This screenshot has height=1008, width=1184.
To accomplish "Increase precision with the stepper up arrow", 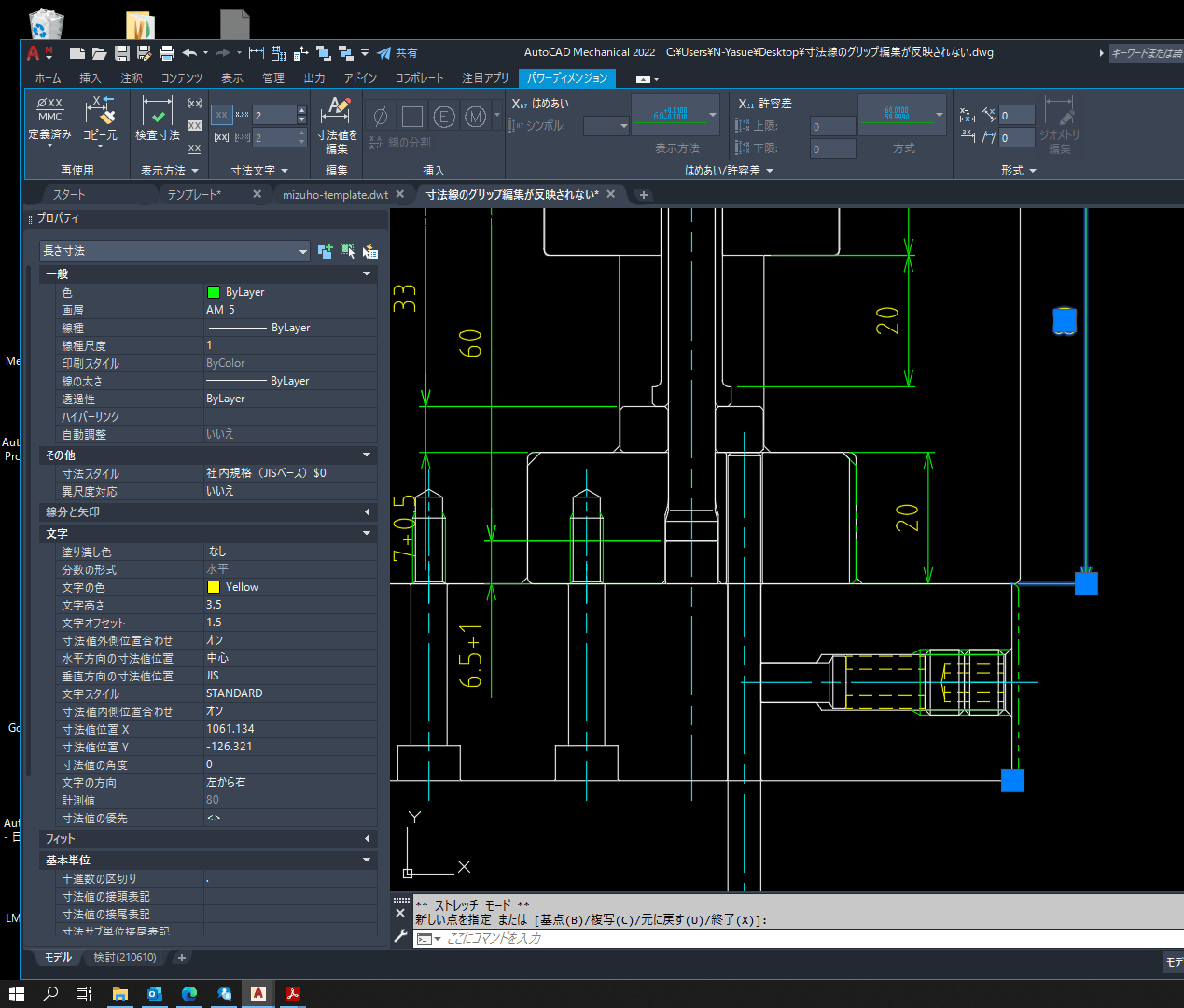I will (x=301, y=110).
